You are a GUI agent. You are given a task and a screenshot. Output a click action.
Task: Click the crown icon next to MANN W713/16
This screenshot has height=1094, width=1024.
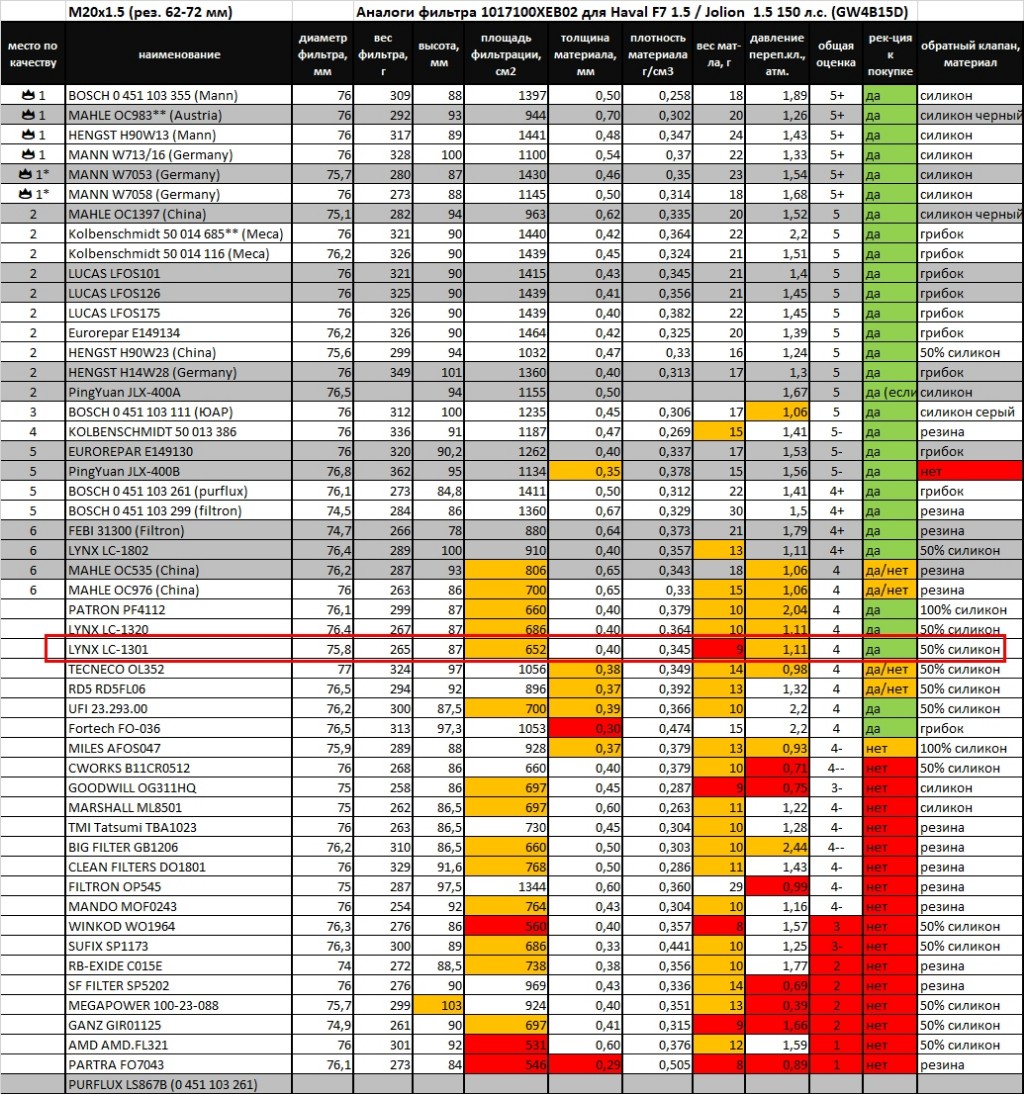28,154
